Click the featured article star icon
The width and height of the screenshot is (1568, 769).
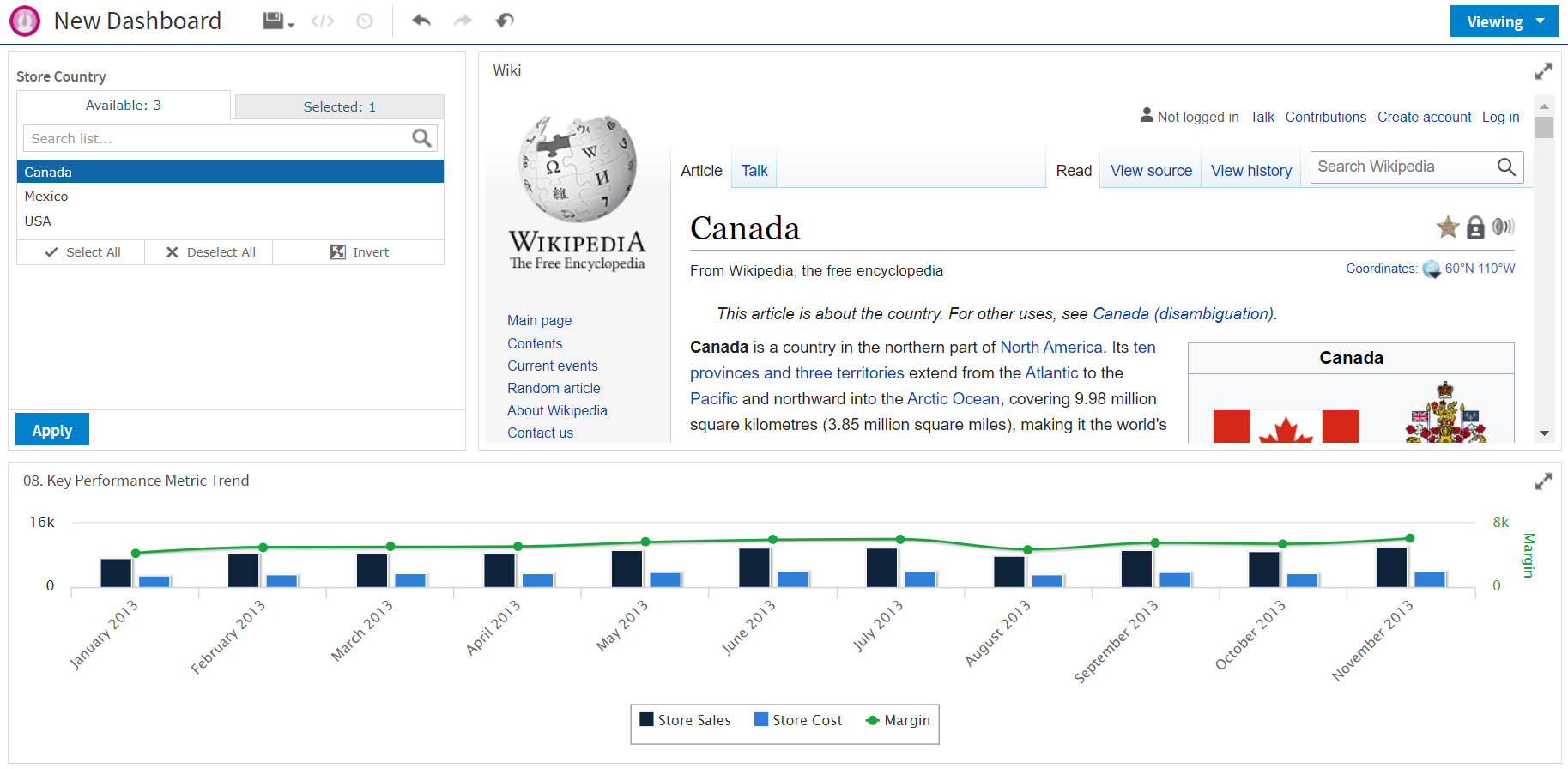coord(1448,227)
